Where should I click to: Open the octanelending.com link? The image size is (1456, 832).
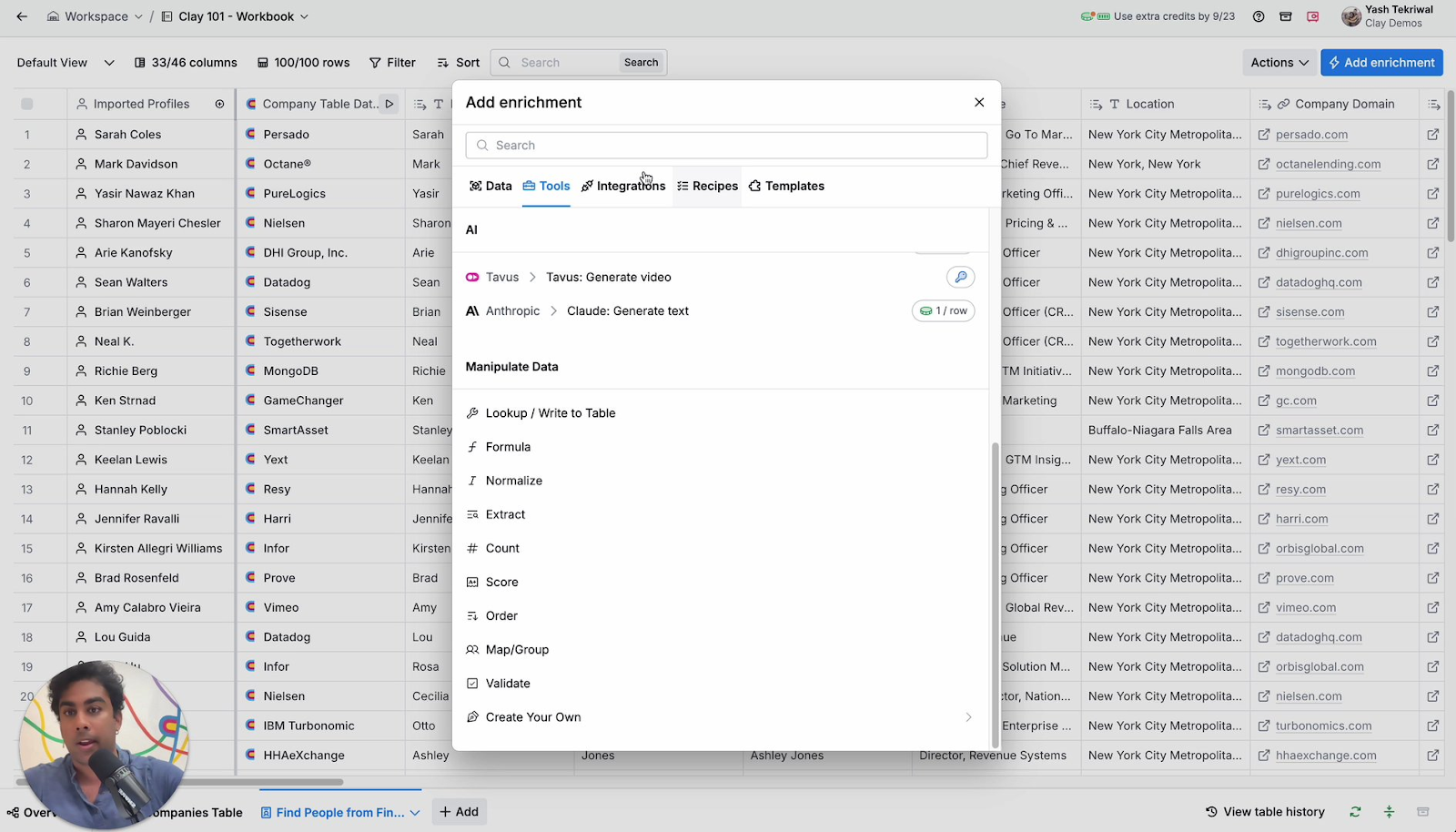point(1328,164)
